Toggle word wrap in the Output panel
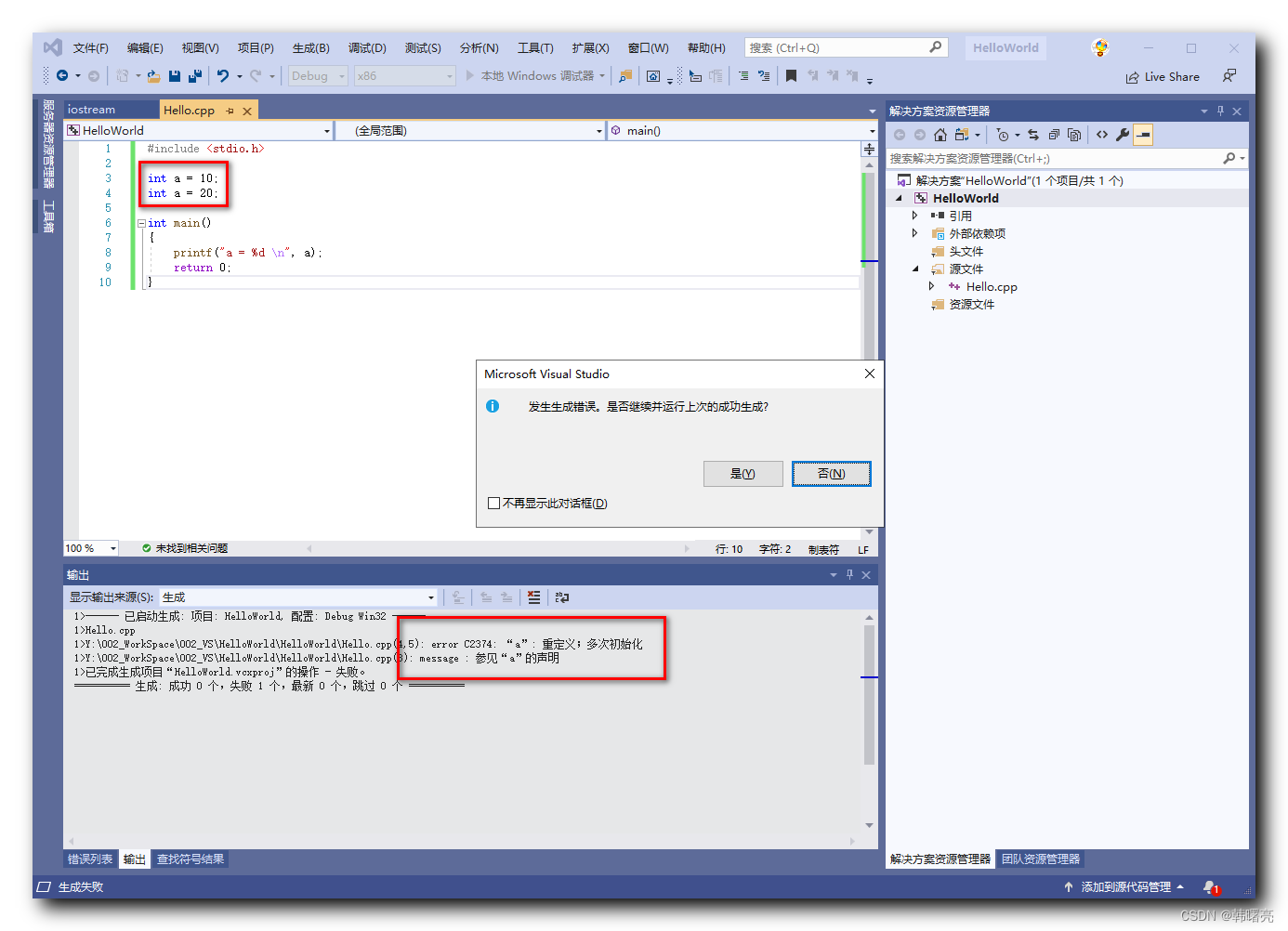This screenshot has width=1288, height=931. (562, 597)
